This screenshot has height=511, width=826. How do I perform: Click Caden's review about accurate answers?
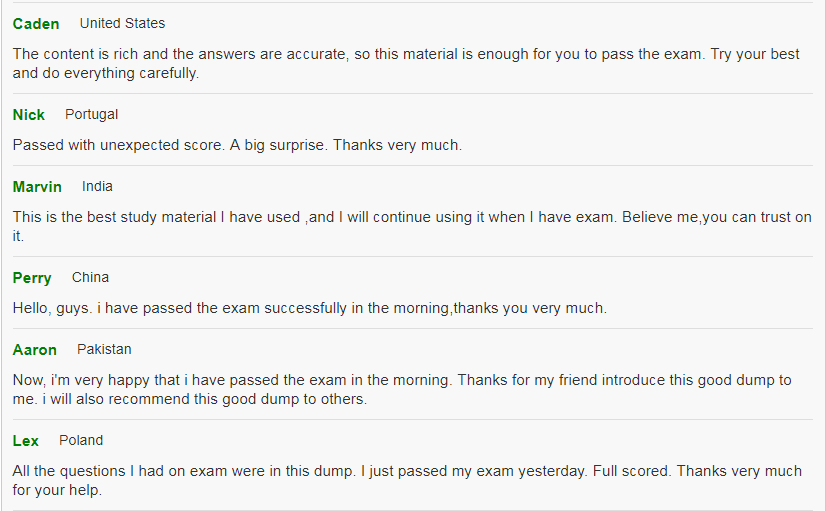pos(406,63)
